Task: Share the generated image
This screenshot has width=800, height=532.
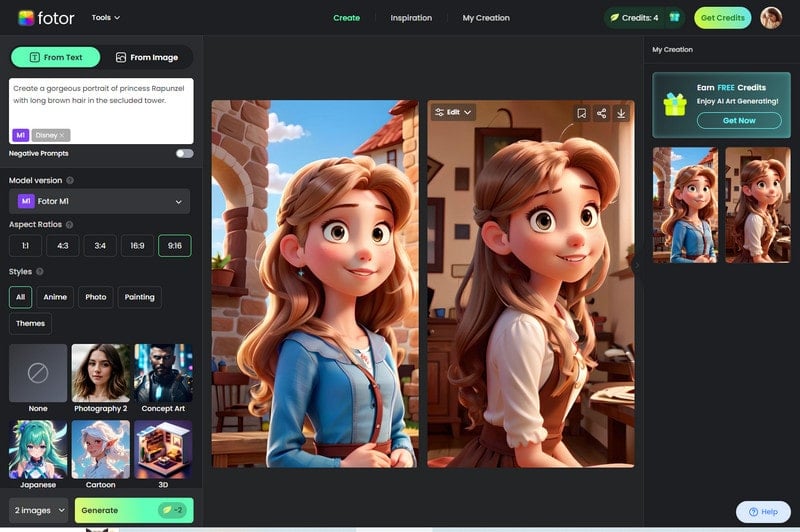Action: [x=602, y=113]
